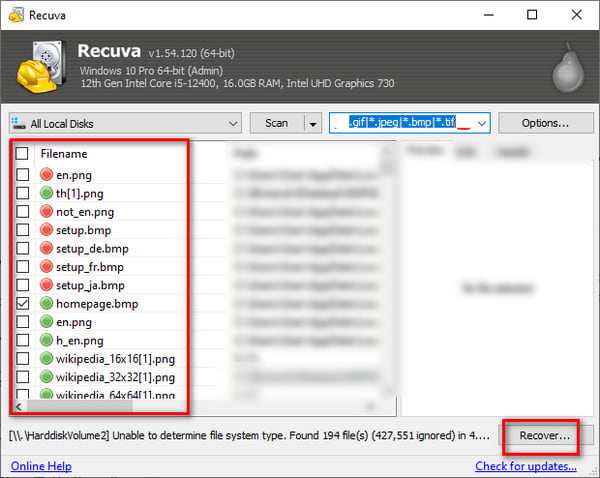This screenshot has height=478, width=600.
Task: Select the h_en.png file name
Action: coord(80,340)
